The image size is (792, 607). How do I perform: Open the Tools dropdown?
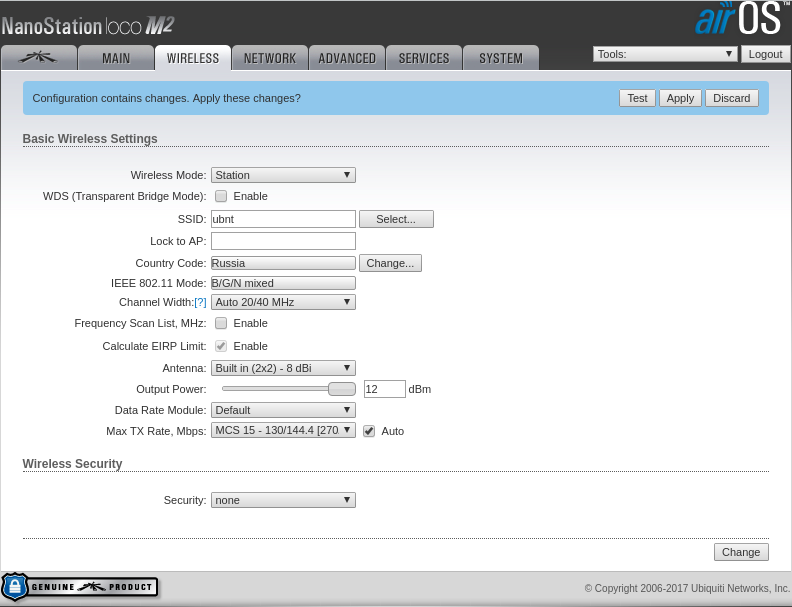click(665, 54)
